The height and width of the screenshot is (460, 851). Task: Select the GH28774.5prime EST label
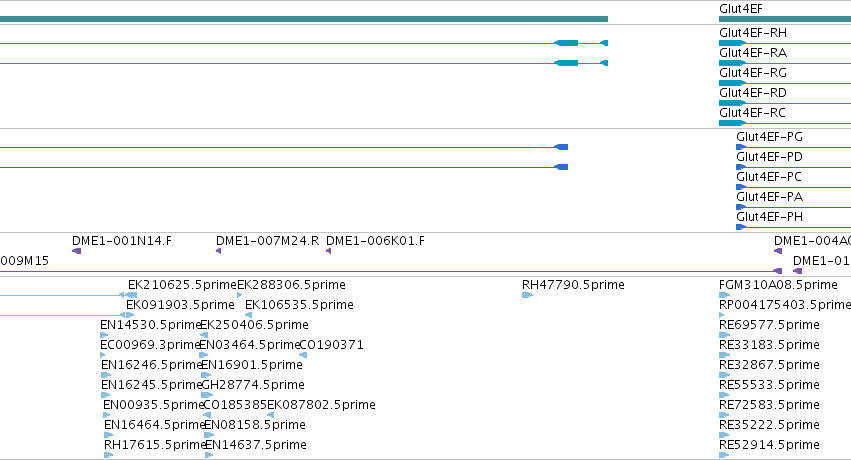tap(253, 386)
